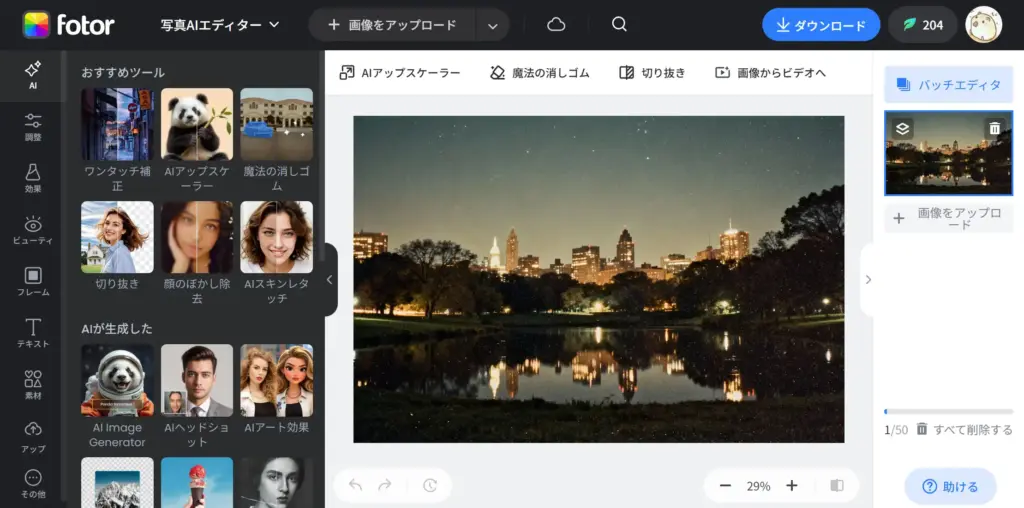Select AIアップスケーラー in top toolbar

400,72
